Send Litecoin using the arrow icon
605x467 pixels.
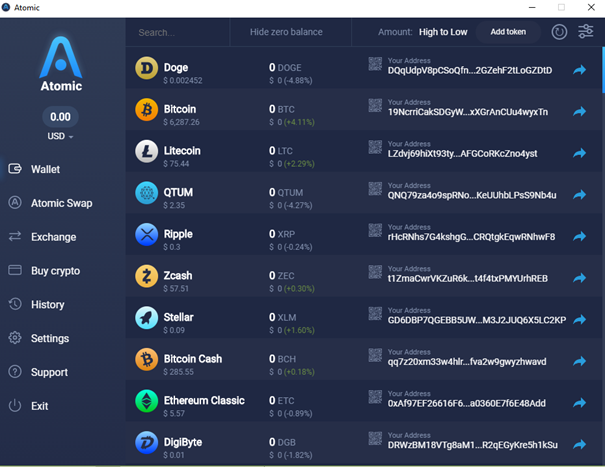pos(580,153)
